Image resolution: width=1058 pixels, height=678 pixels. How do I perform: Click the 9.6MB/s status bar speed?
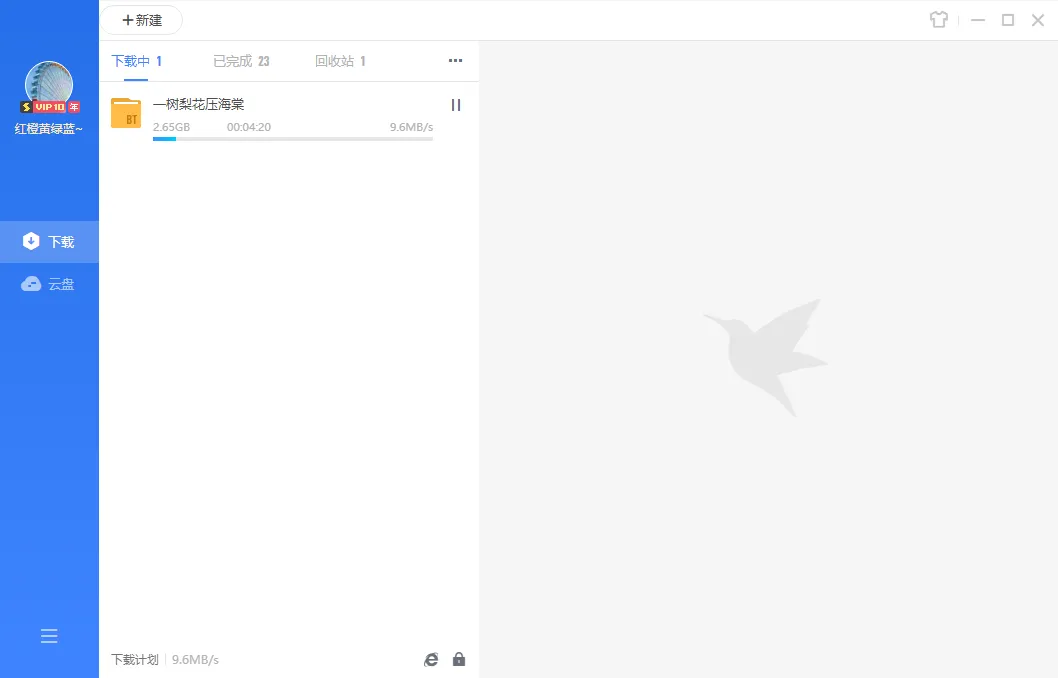[x=196, y=660]
